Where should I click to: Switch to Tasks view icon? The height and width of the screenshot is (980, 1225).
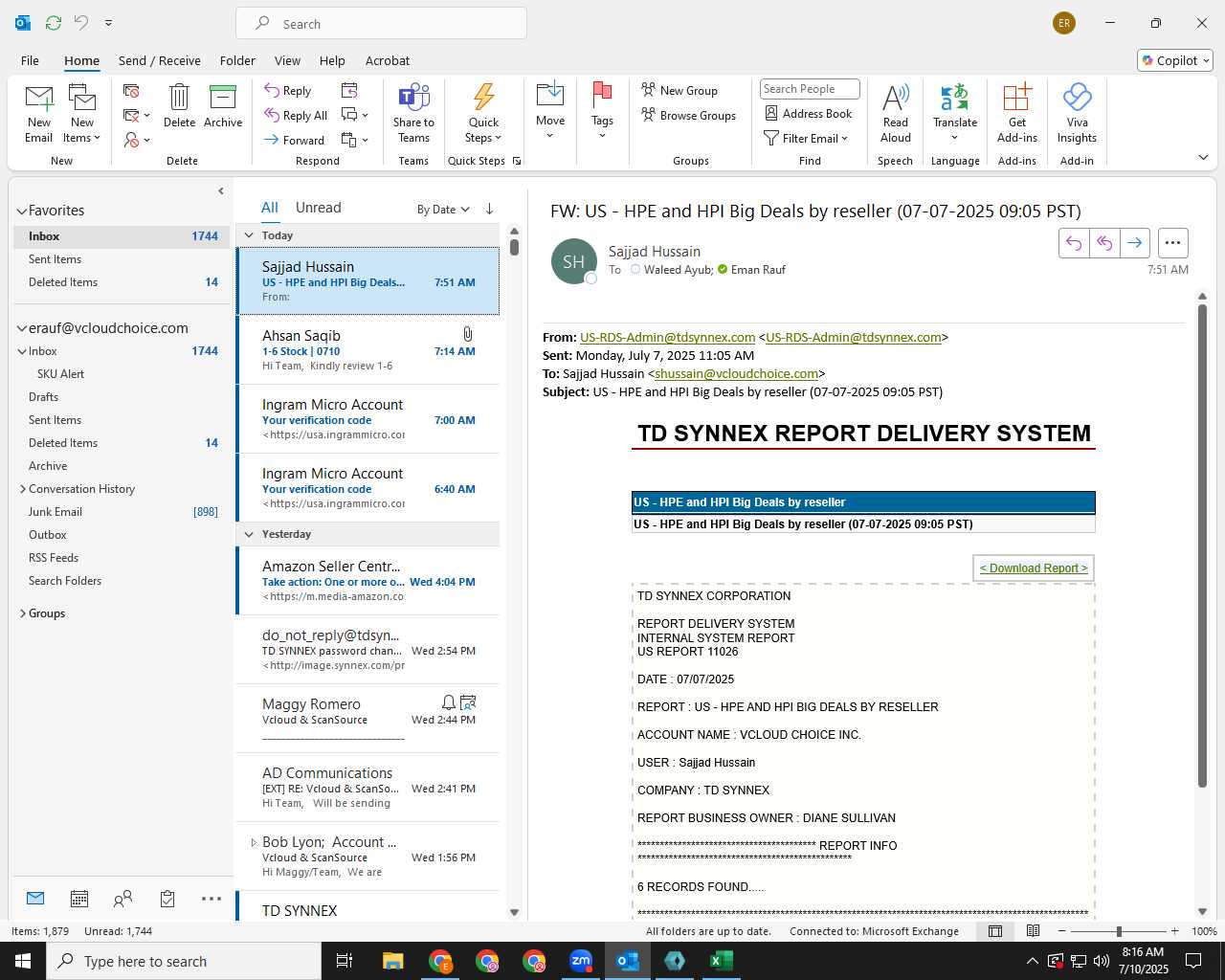pyautogui.click(x=167, y=899)
